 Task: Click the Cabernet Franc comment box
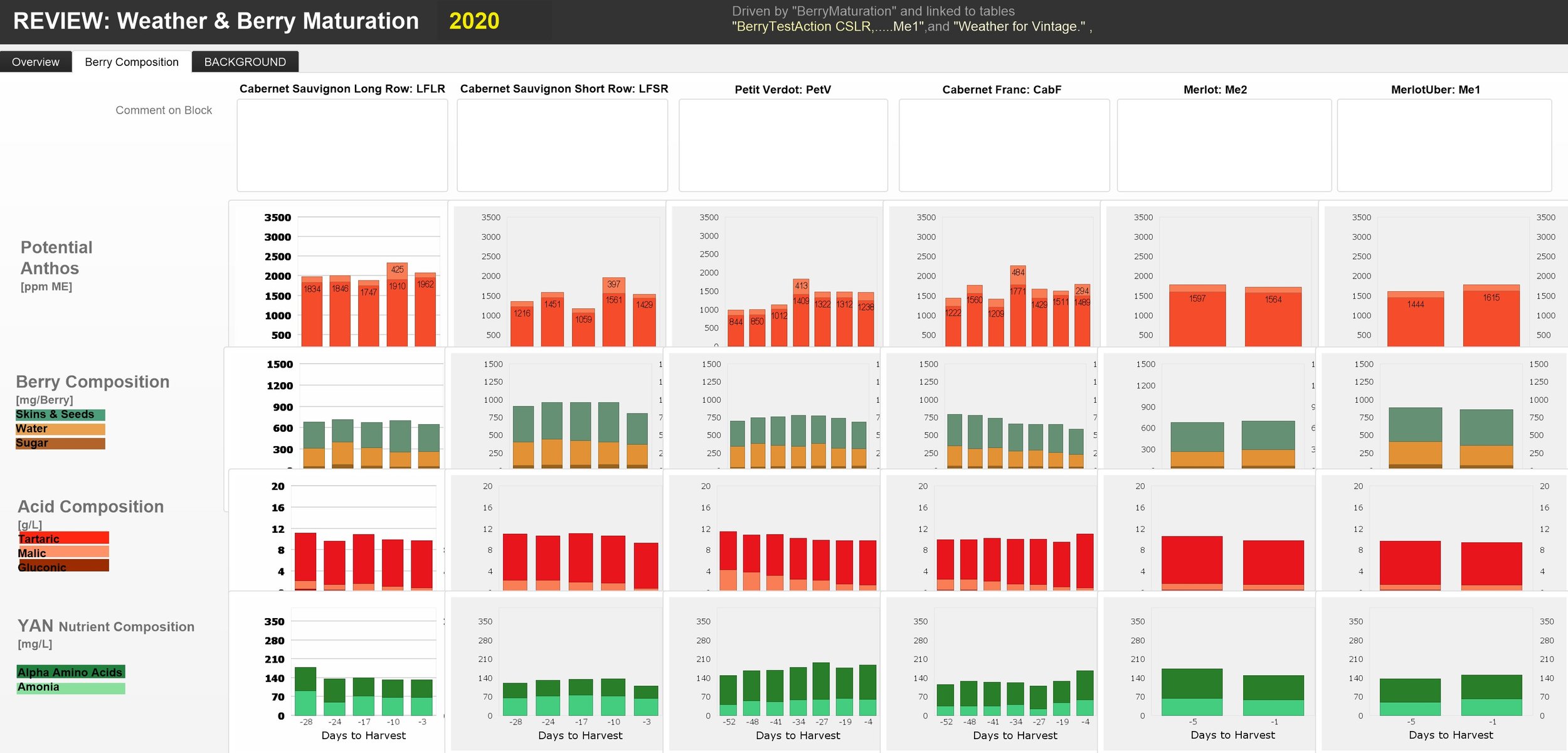tap(1004, 145)
